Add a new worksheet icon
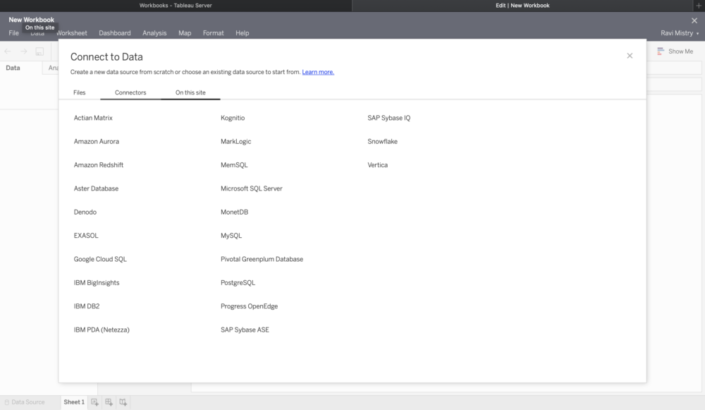 coord(94,402)
